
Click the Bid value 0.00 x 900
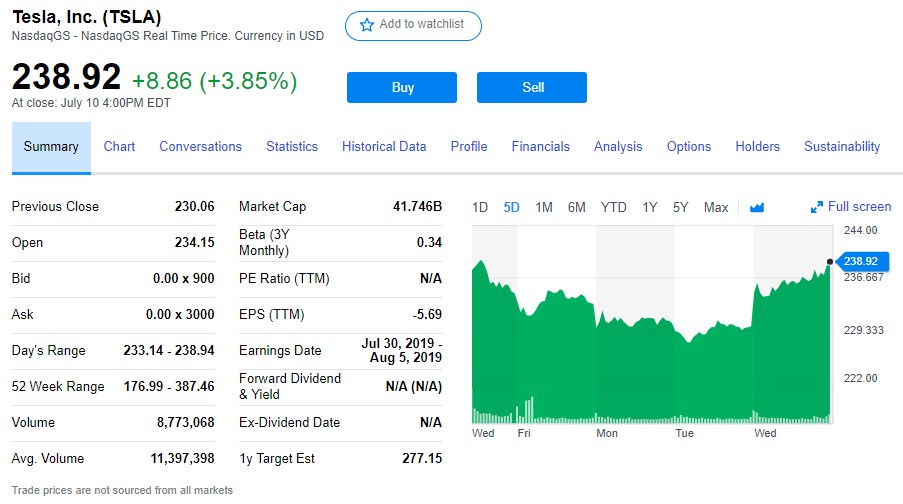[184, 278]
